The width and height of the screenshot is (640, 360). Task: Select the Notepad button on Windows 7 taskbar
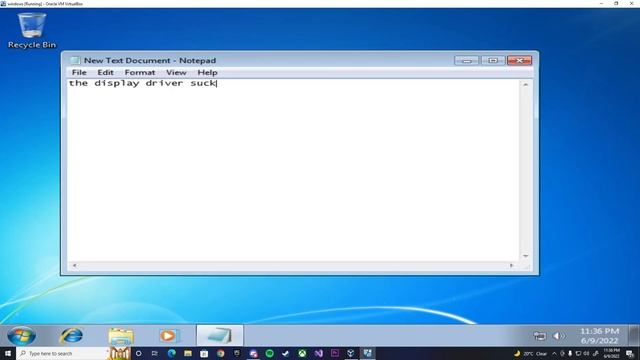[x=220, y=336]
